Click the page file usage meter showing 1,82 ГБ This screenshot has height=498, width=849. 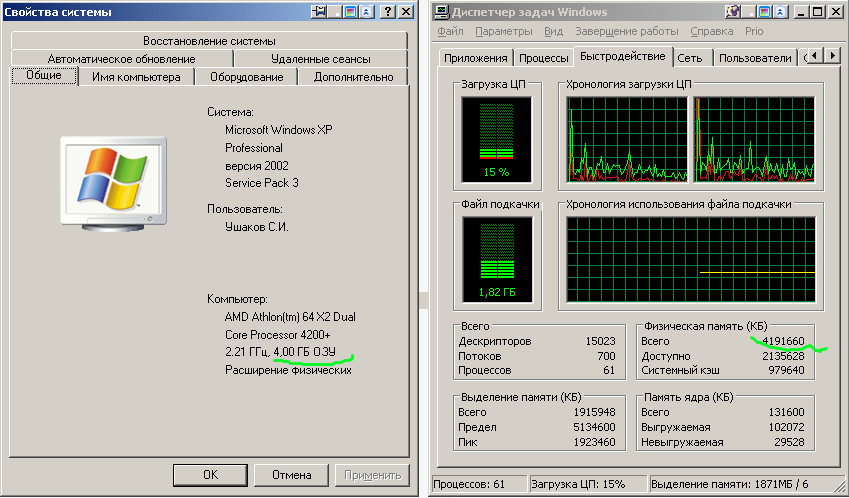pos(497,259)
